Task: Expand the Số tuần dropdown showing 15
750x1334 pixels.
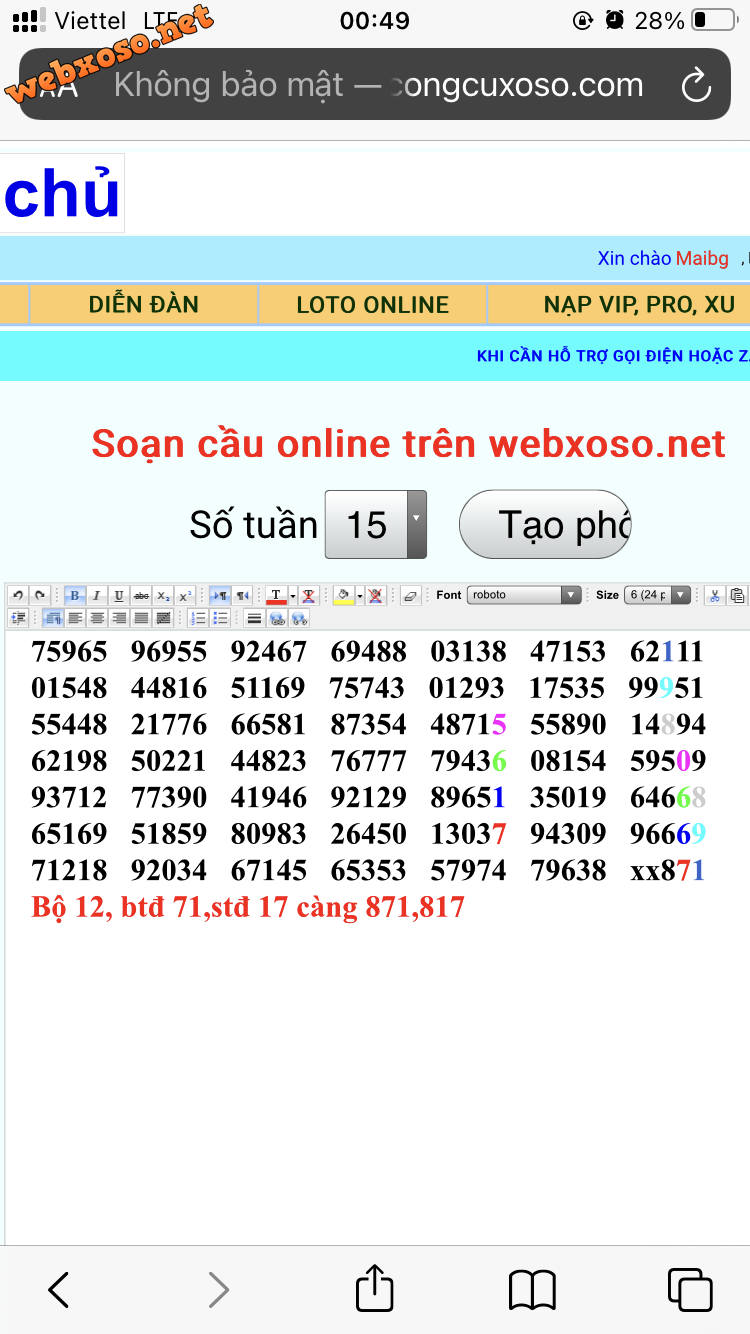Action: pos(376,525)
